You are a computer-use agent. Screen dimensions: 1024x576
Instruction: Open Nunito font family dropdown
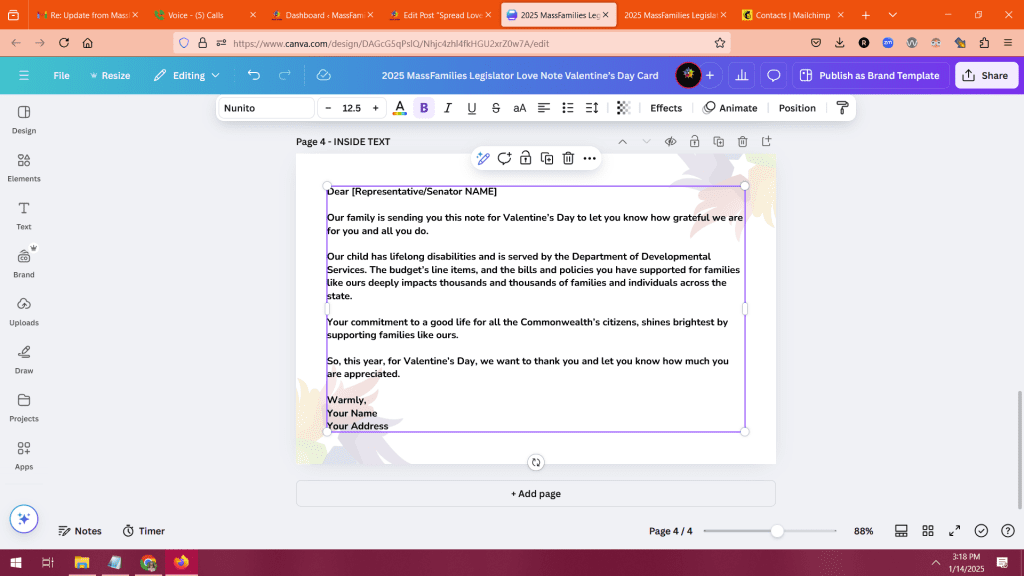point(266,108)
